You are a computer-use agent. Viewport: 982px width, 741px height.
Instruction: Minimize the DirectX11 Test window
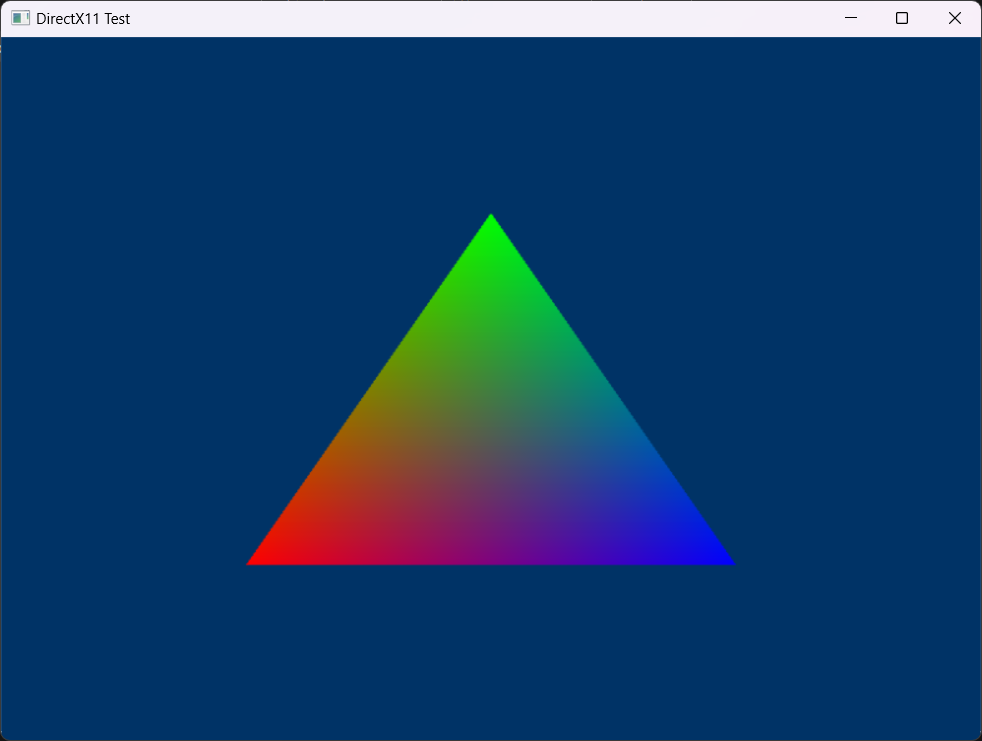tap(850, 18)
